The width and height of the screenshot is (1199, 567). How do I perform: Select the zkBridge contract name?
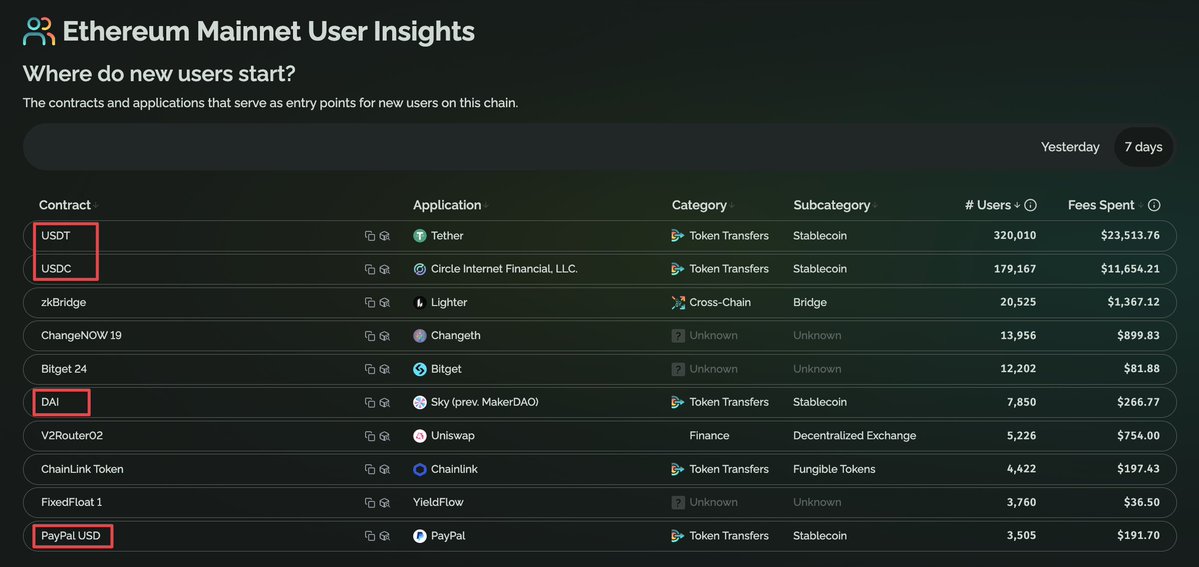pos(63,302)
